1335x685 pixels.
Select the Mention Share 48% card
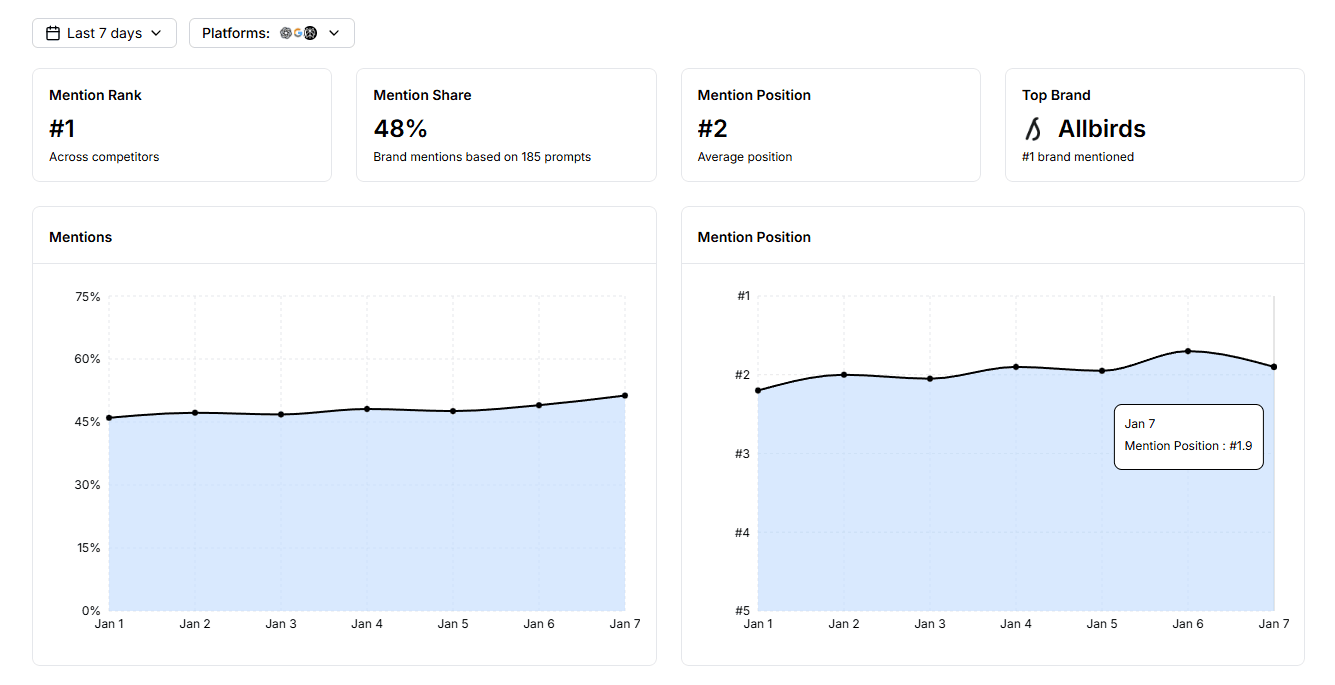[506, 125]
